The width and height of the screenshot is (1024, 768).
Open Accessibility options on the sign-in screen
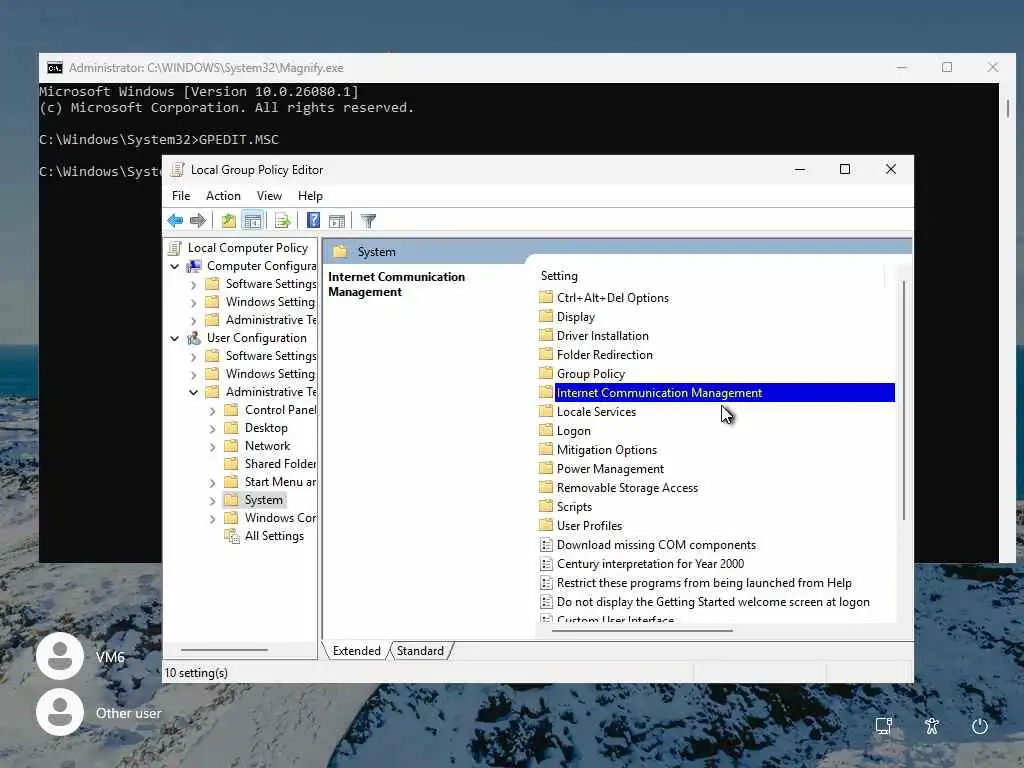click(932, 726)
